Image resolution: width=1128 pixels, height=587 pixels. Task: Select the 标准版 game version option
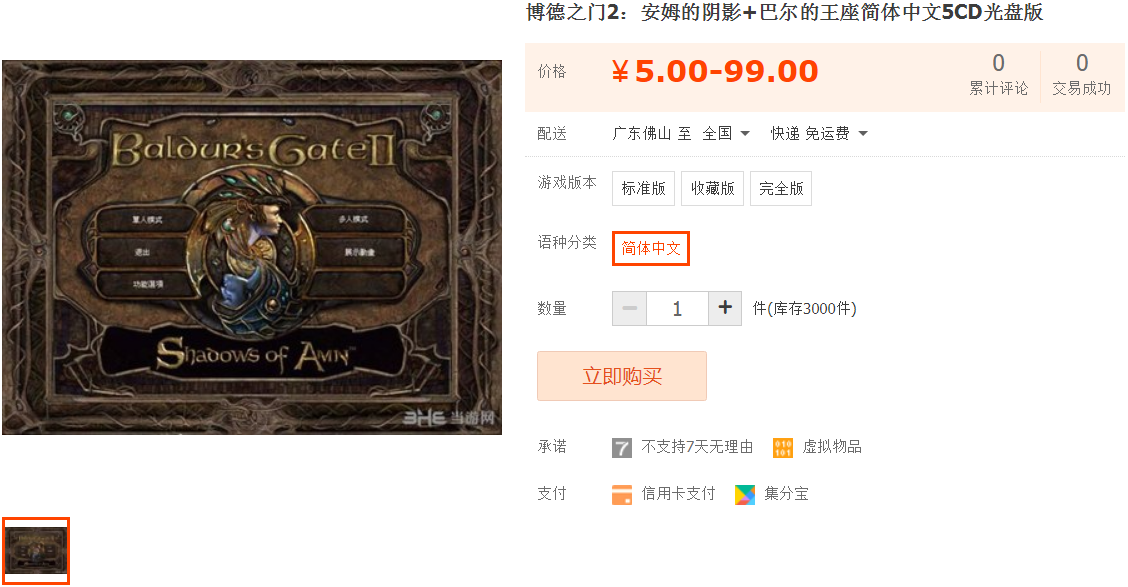pyautogui.click(x=643, y=188)
